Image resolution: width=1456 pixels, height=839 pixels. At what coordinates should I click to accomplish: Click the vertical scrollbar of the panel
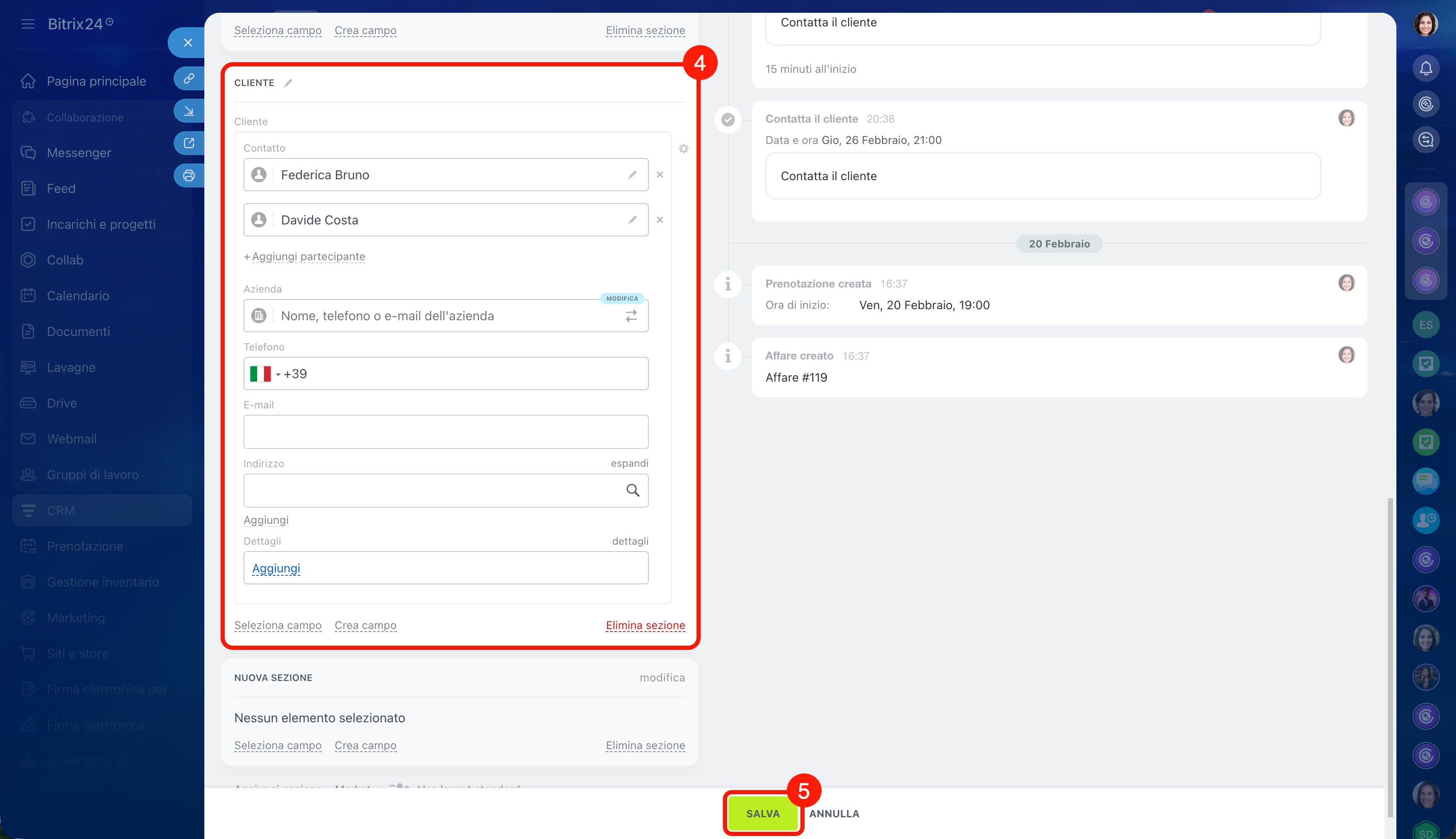[x=1390, y=657]
